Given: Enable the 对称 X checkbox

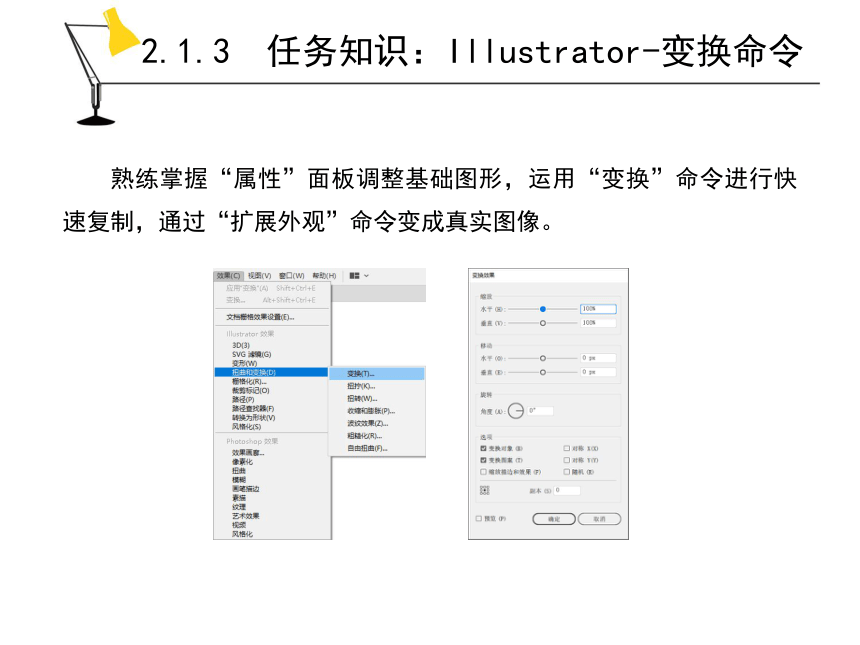Looking at the screenshot, I should (567, 449).
